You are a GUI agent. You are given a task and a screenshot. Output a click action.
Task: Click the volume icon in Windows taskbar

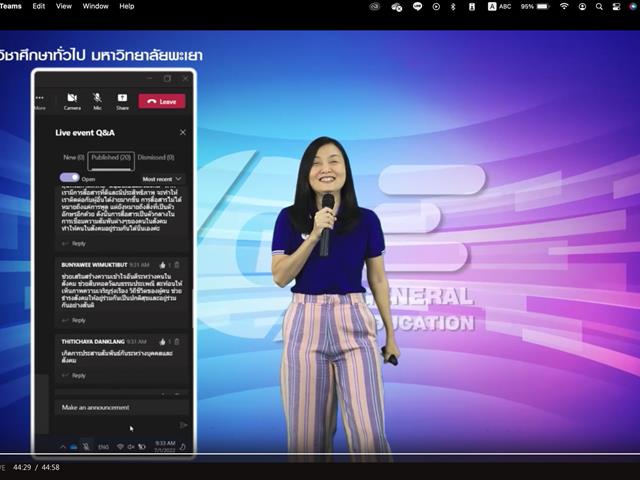coord(131,447)
